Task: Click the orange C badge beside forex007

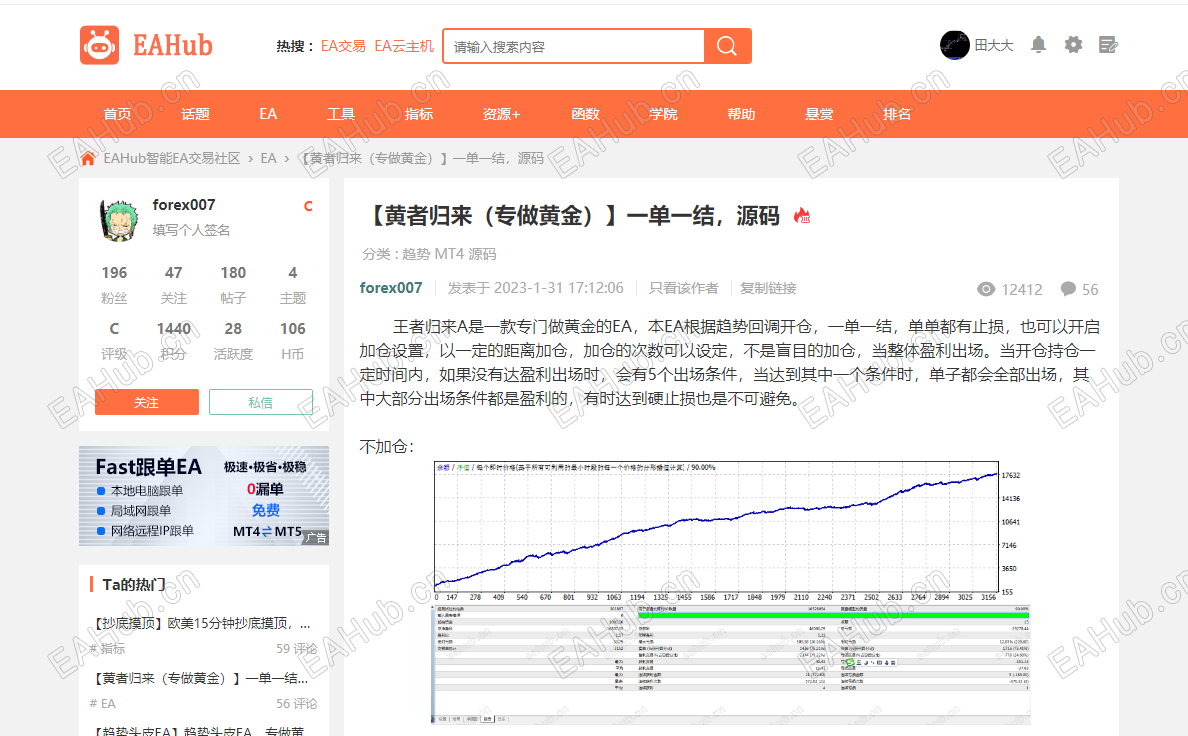Action: tap(308, 206)
